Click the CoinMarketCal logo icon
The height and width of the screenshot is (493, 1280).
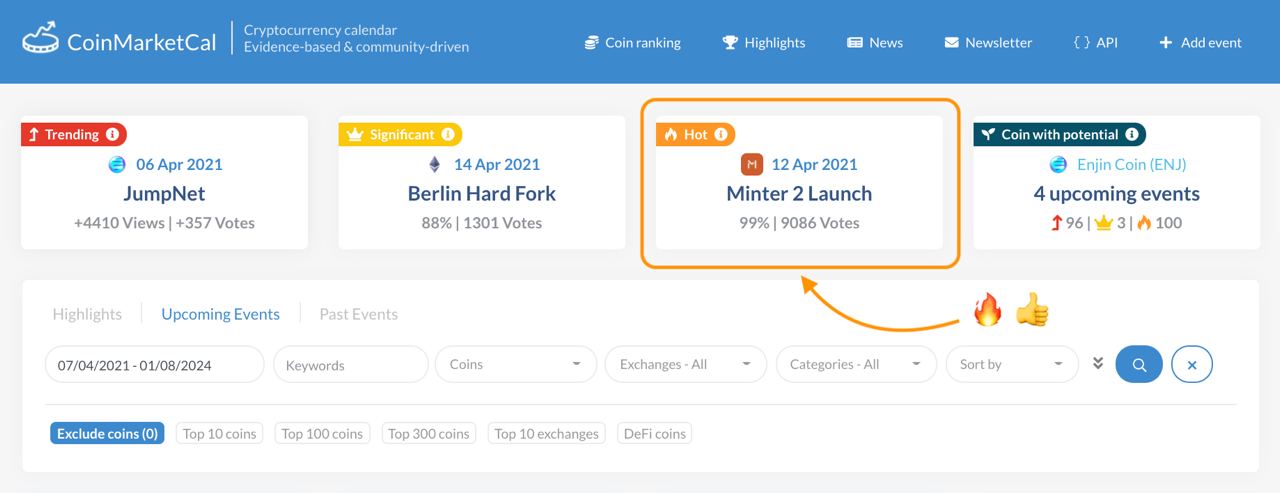(40, 38)
